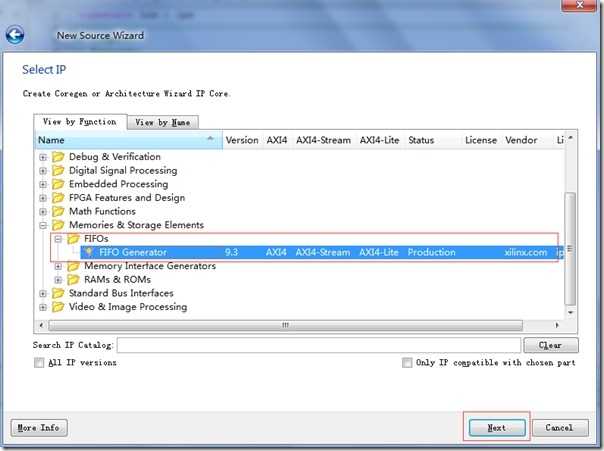
Task: Open More Info
Action: tap(39, 428)
